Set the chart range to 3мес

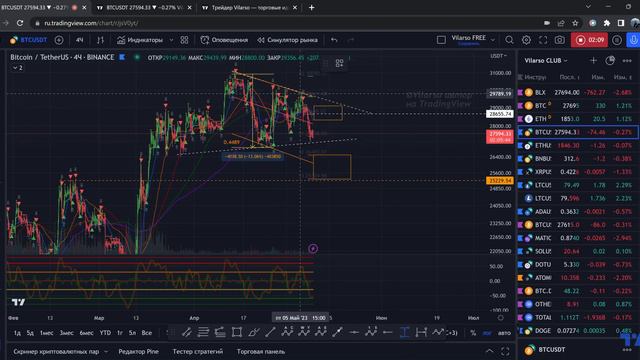click(67, 333)
